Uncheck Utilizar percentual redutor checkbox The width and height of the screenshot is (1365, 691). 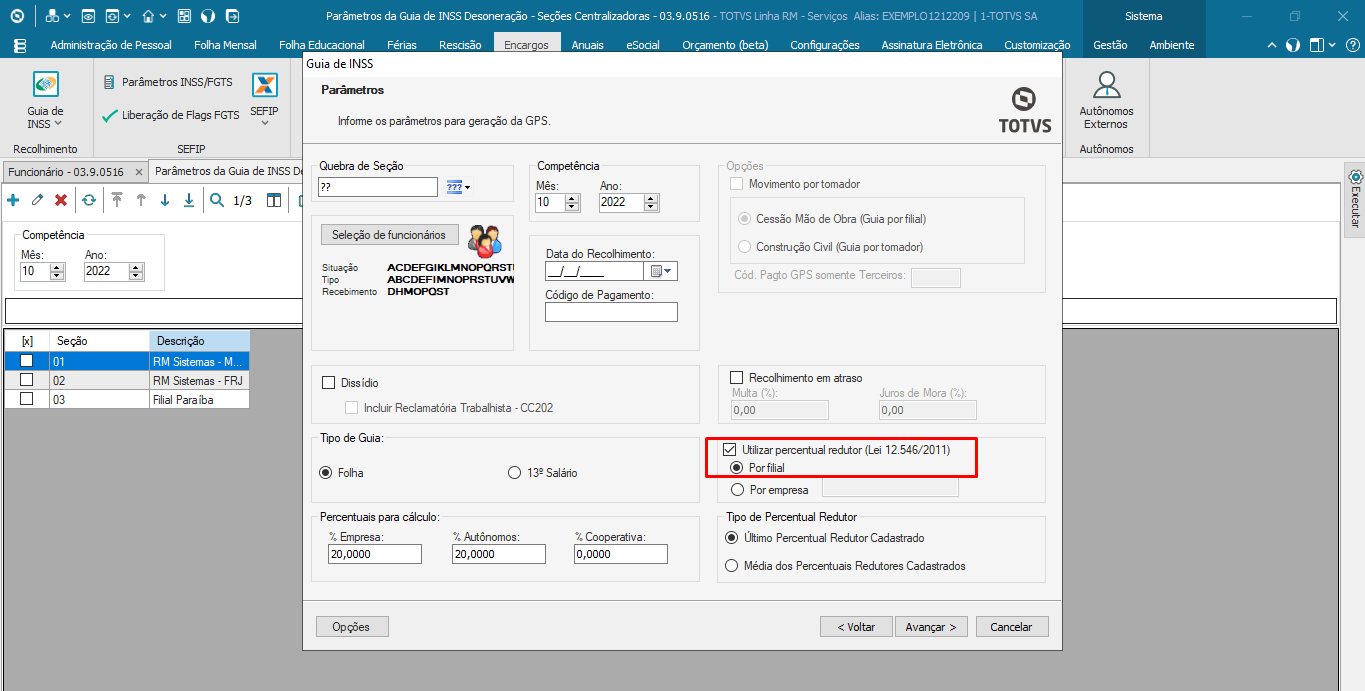pyautogui.click(x=730, y=450)
